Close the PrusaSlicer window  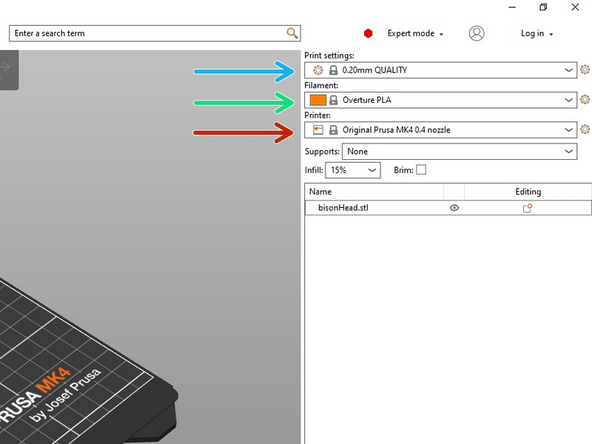(575, 7)
